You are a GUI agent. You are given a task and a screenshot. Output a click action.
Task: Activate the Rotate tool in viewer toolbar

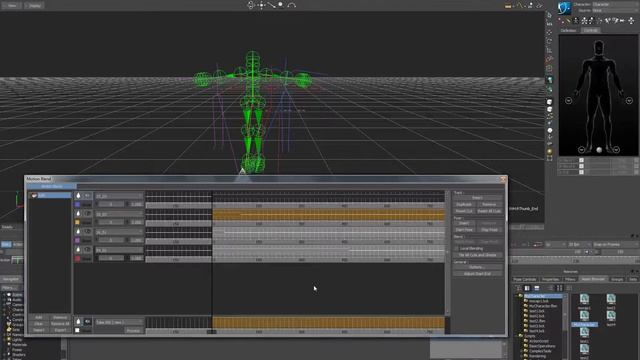click(x=549, y=41)
